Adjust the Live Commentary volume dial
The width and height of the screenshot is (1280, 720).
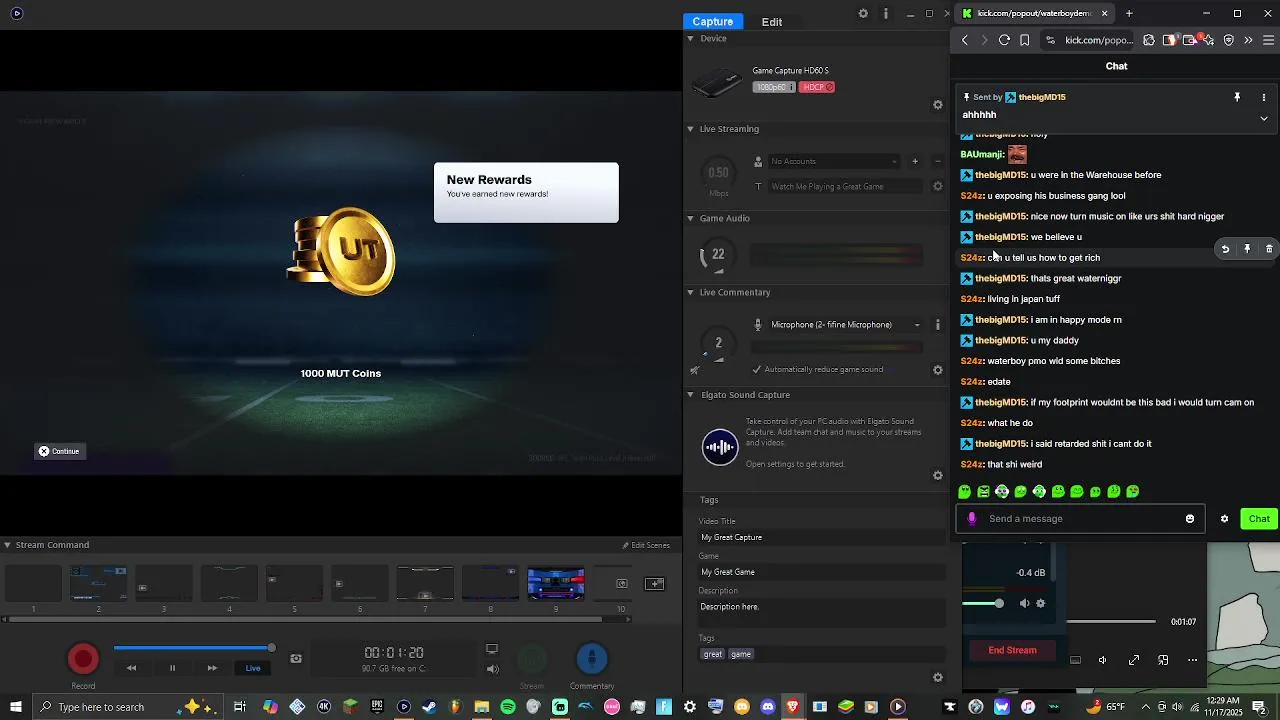(718, 343)
